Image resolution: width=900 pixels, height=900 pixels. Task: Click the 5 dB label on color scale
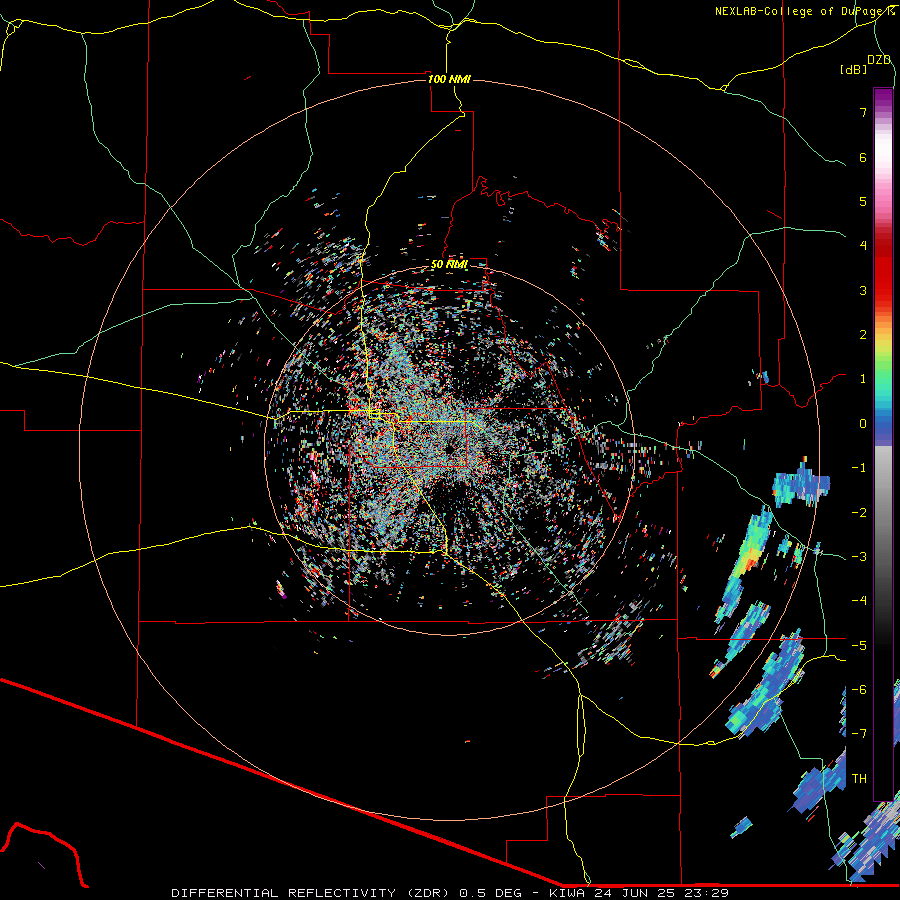[863, 201]
